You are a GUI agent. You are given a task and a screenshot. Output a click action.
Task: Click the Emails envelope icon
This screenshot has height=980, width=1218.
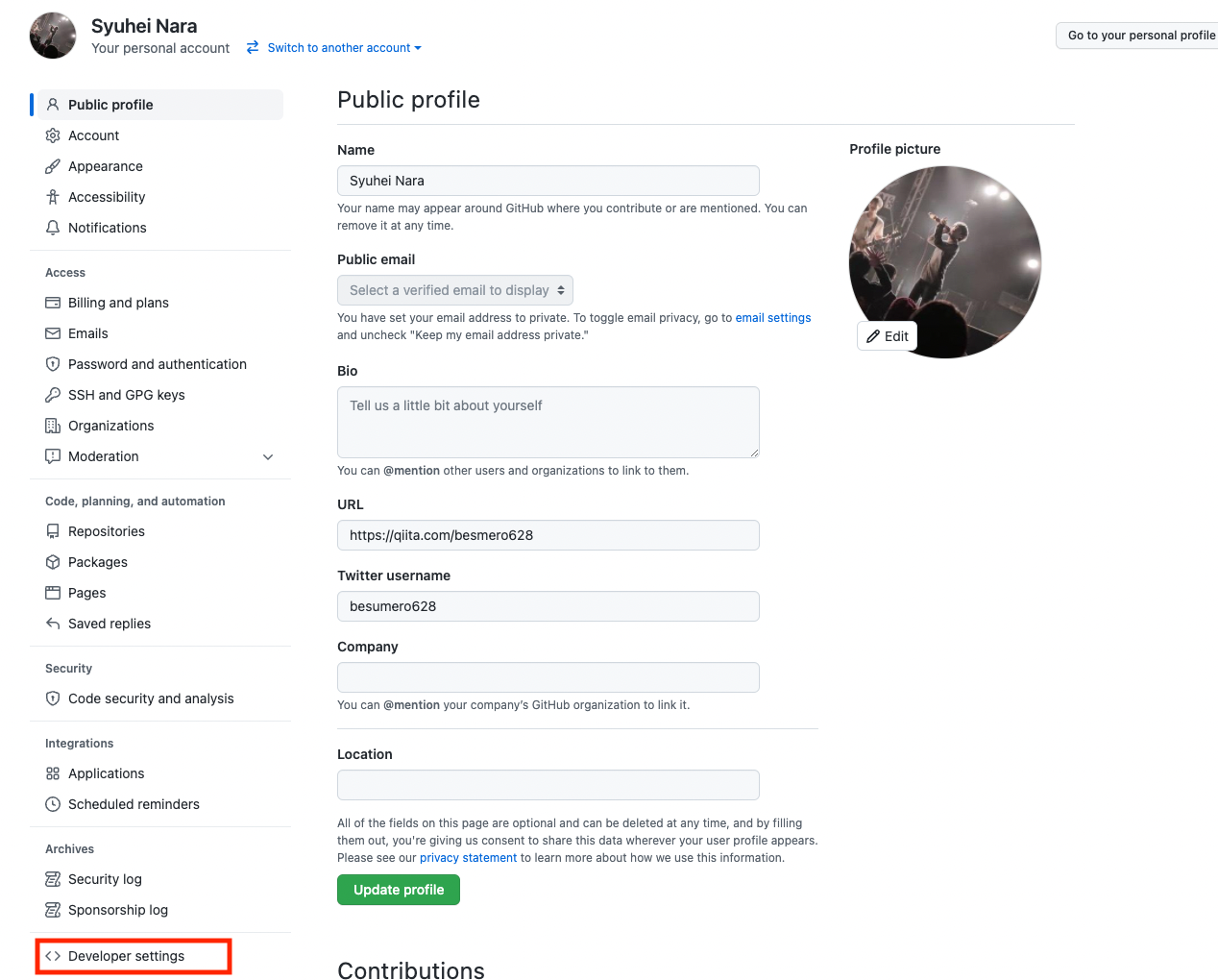pyautogui.click(x=53, y=333)
